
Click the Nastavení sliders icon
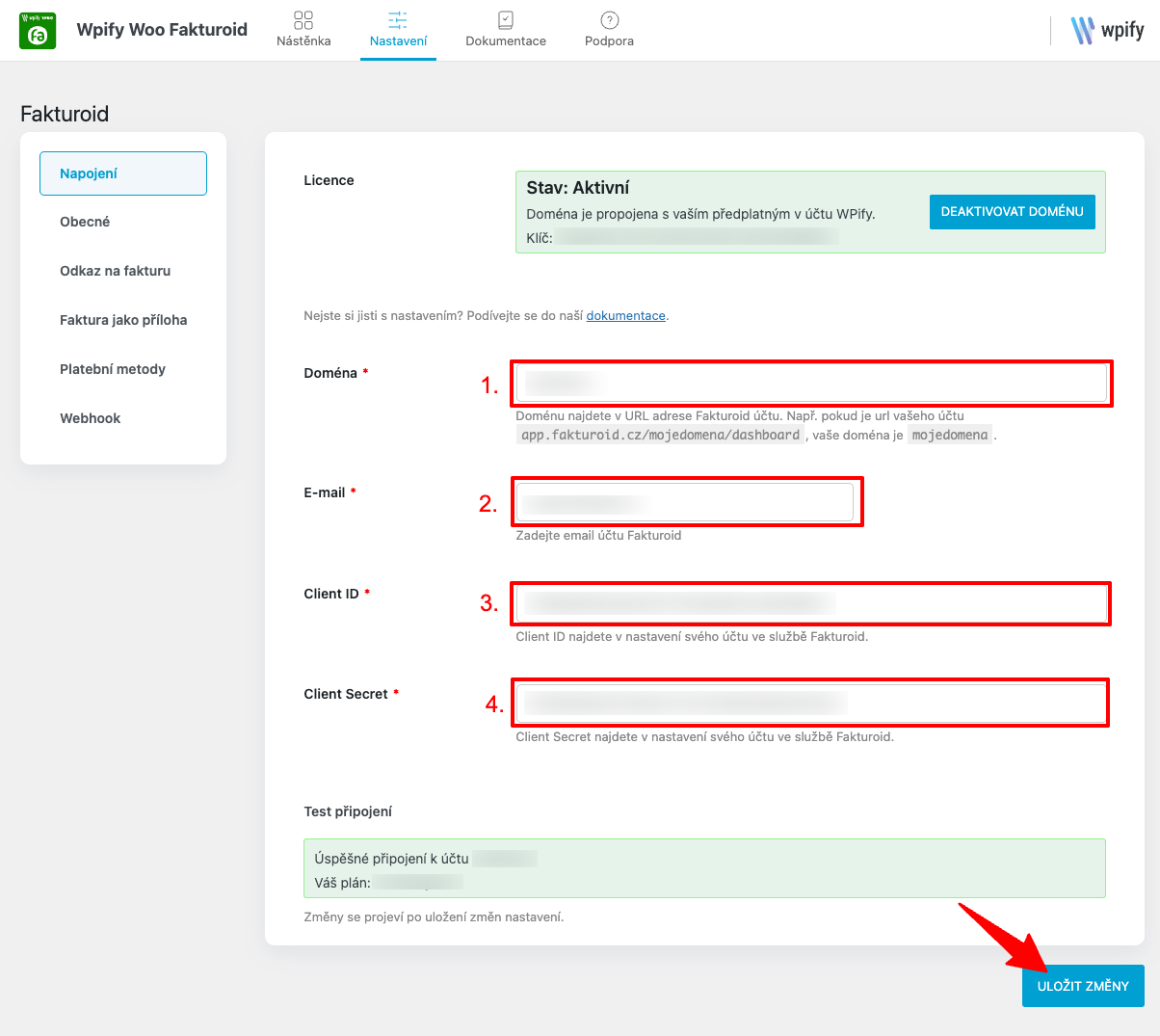(398, 20)
